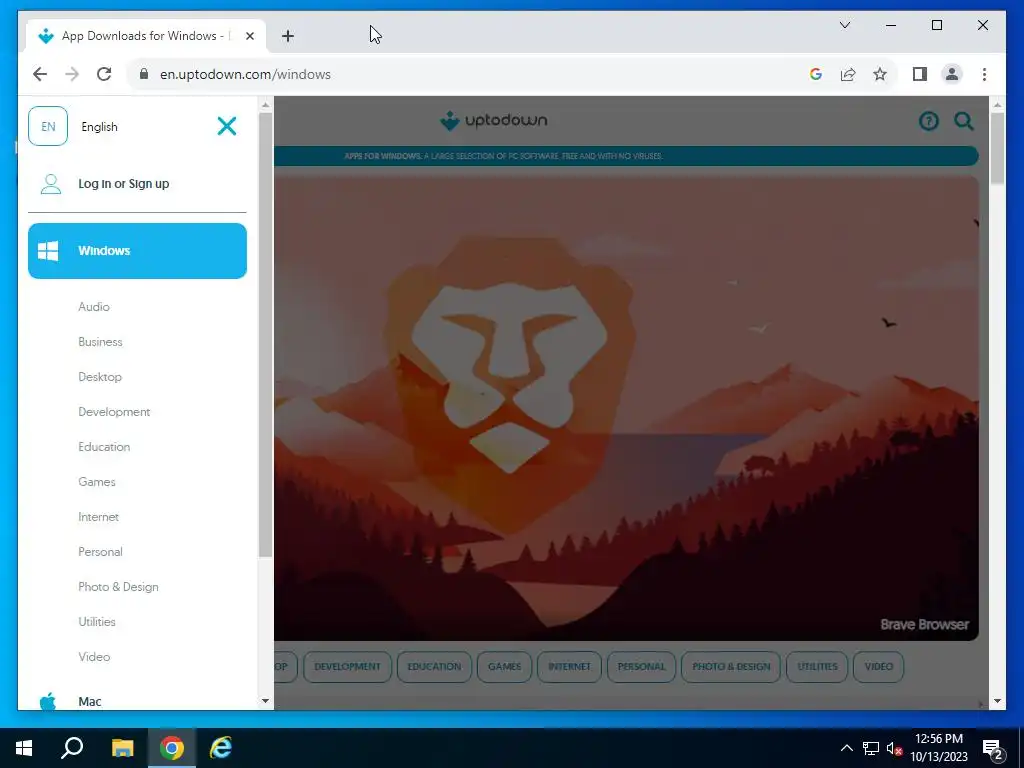
Task: Open the help question mark icon
Action: 928,121
